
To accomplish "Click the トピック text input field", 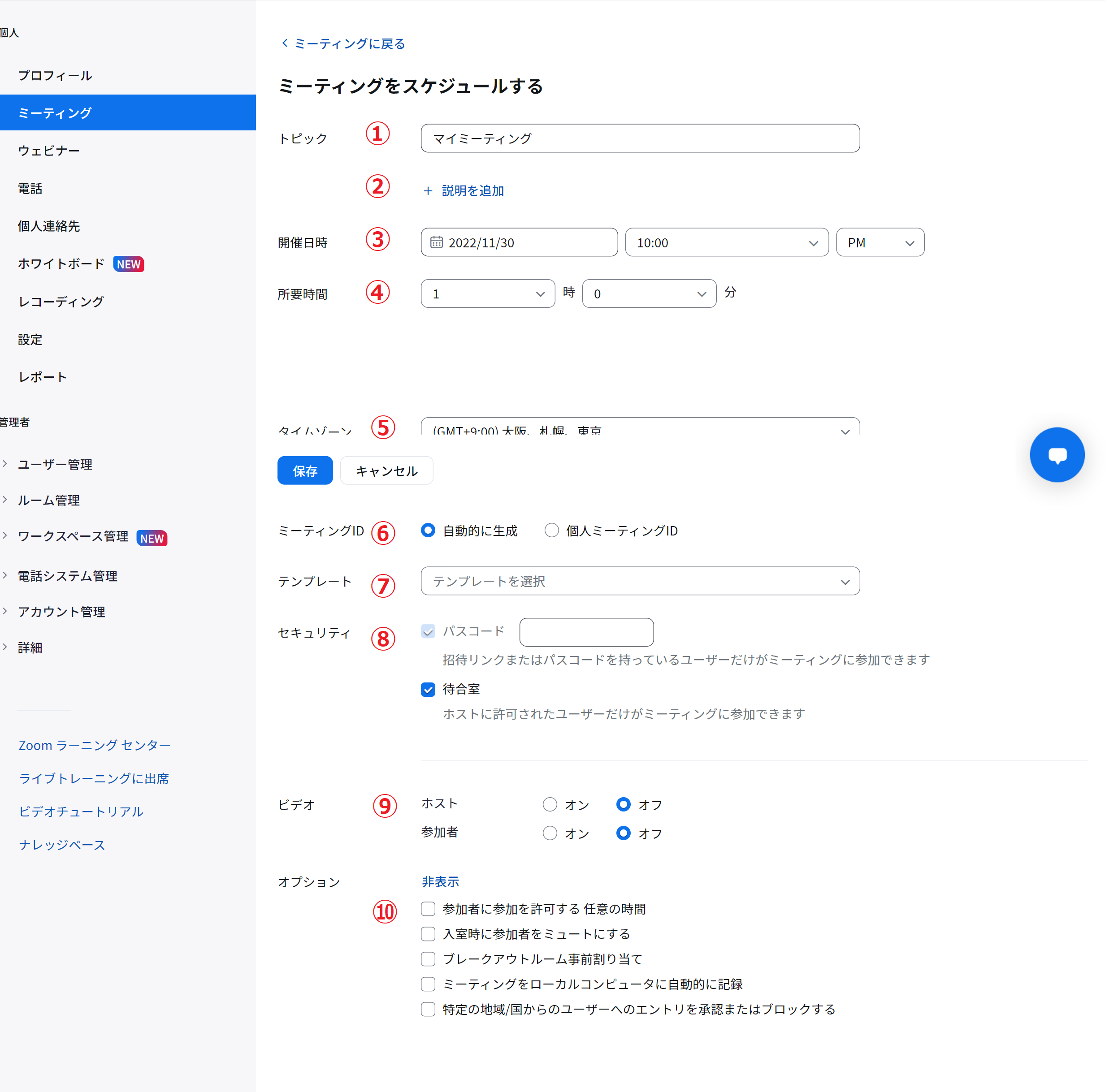I will (639, 138).
